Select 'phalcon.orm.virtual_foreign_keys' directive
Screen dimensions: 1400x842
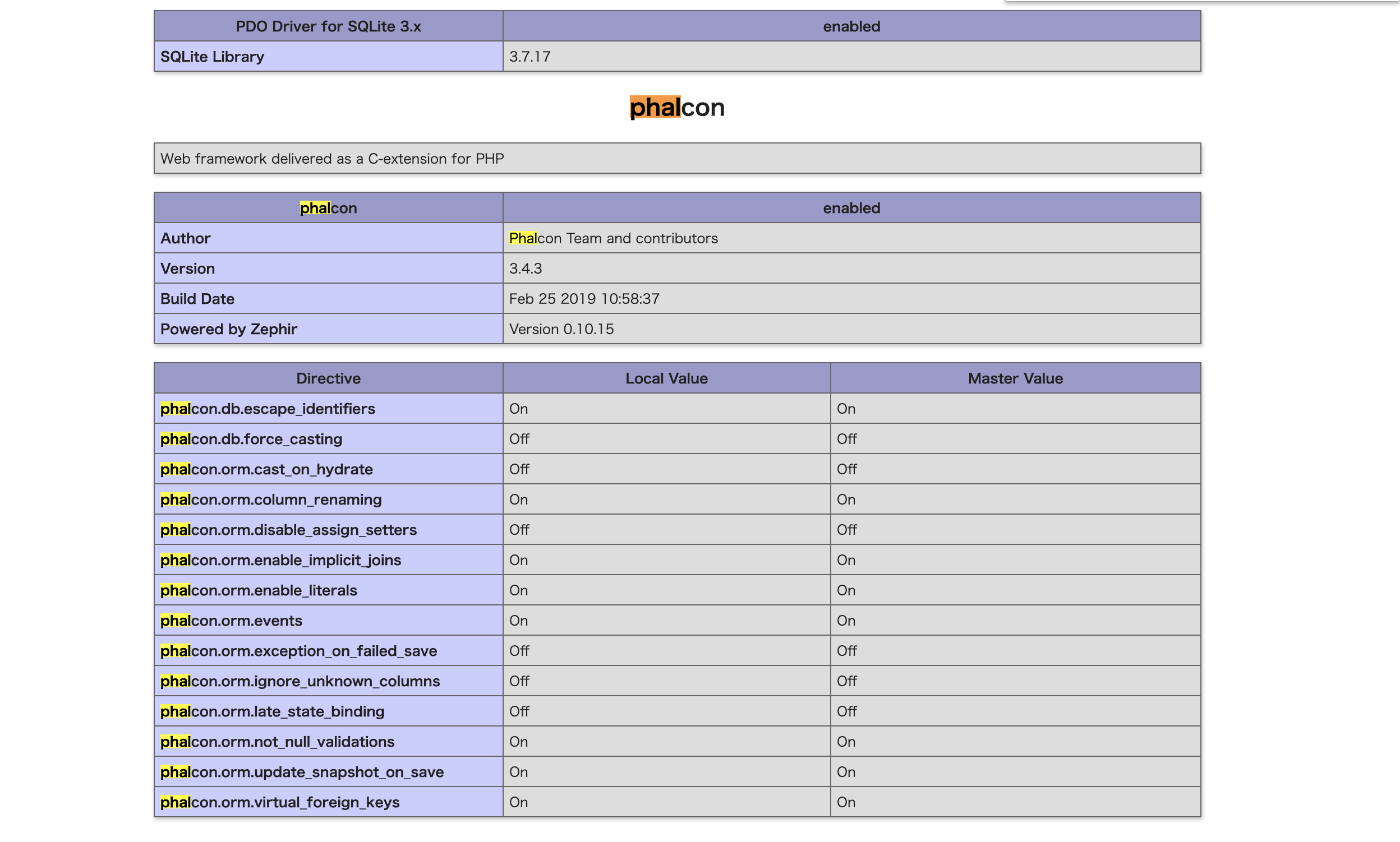[x=280, y=802]
